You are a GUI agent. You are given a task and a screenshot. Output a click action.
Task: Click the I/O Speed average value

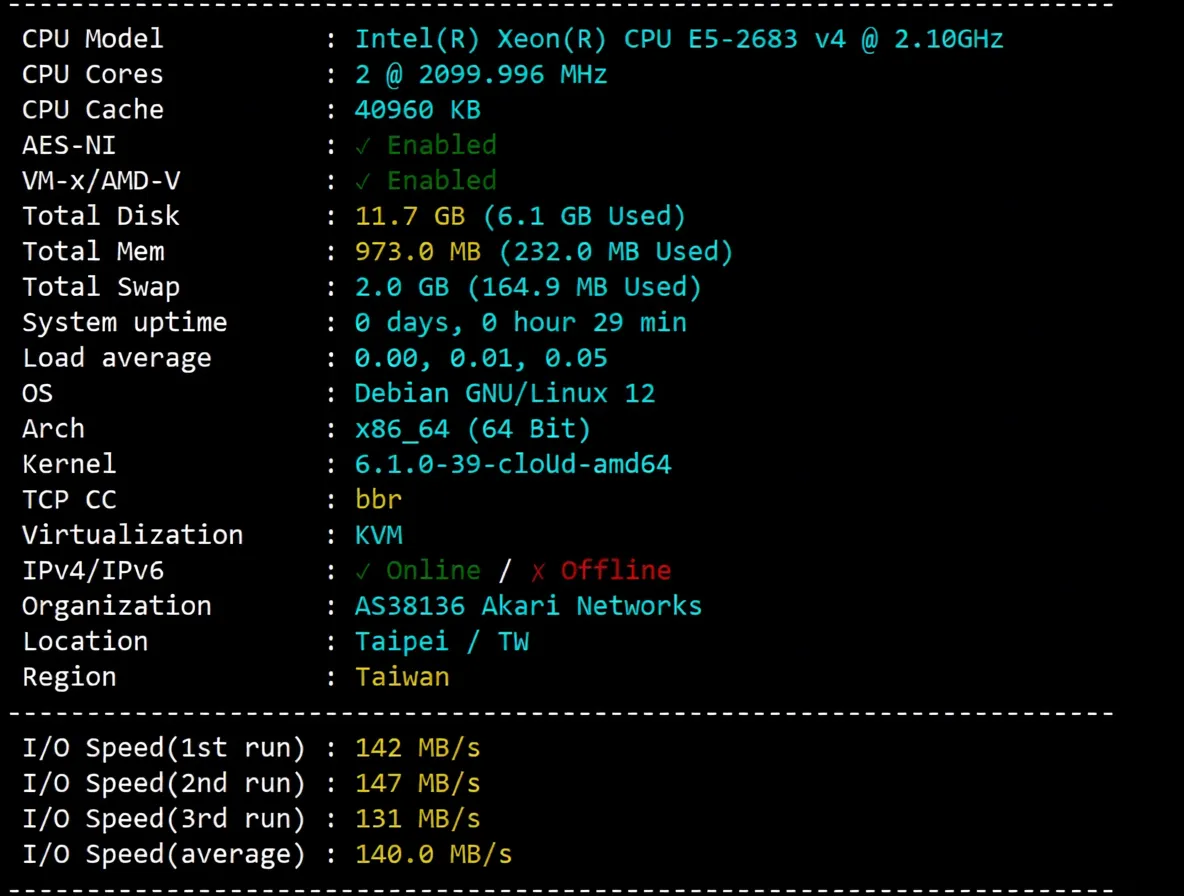coord(434,854)
